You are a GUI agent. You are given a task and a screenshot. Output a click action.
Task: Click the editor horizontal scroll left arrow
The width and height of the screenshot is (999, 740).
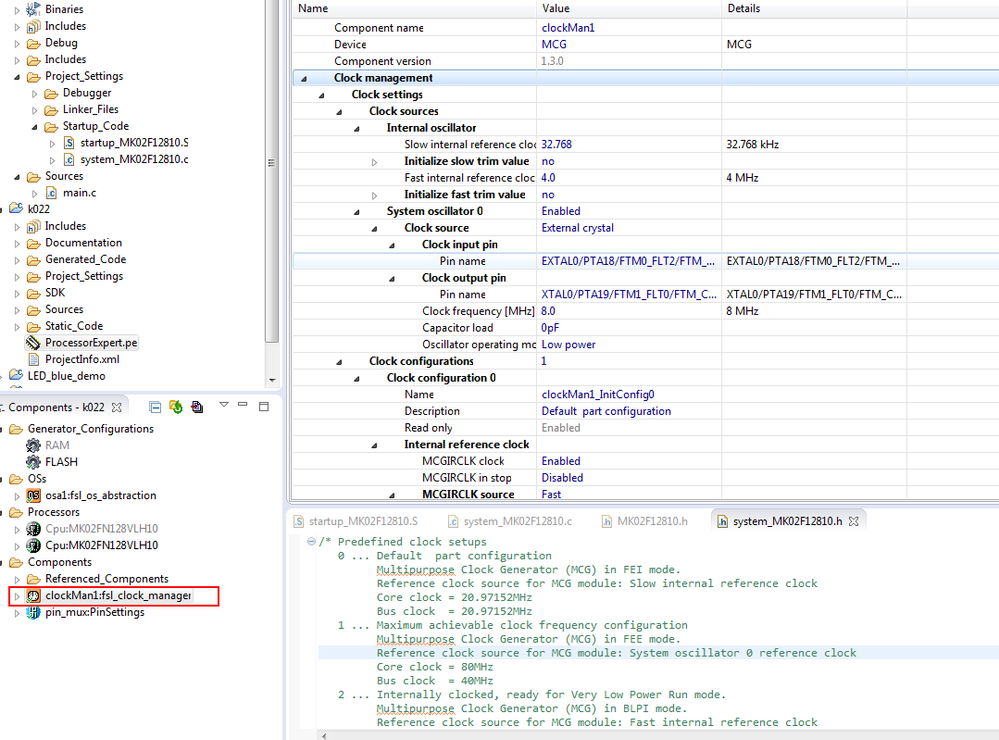click(x=324, y=736)
